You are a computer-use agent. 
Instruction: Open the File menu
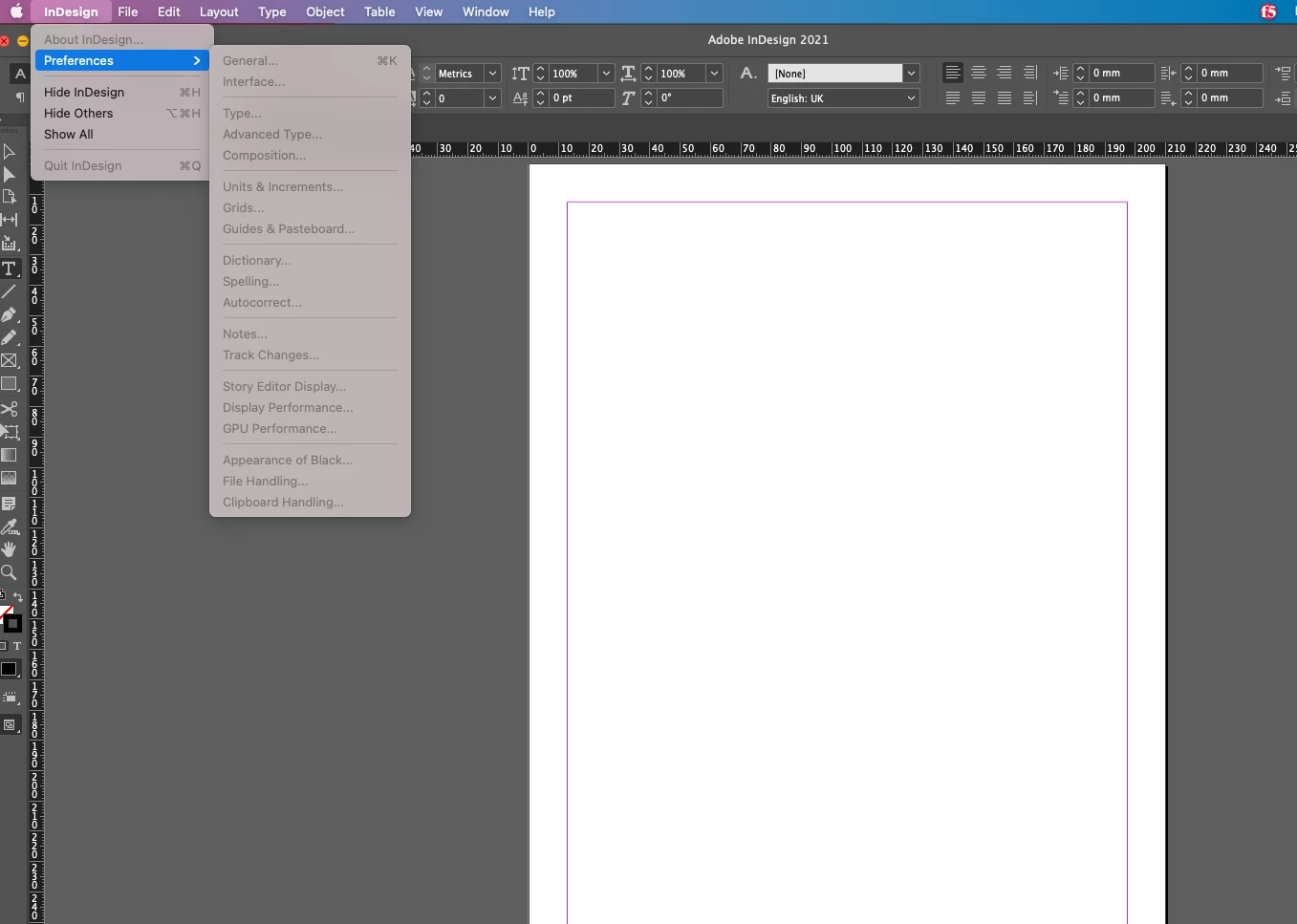click(128, 11)
